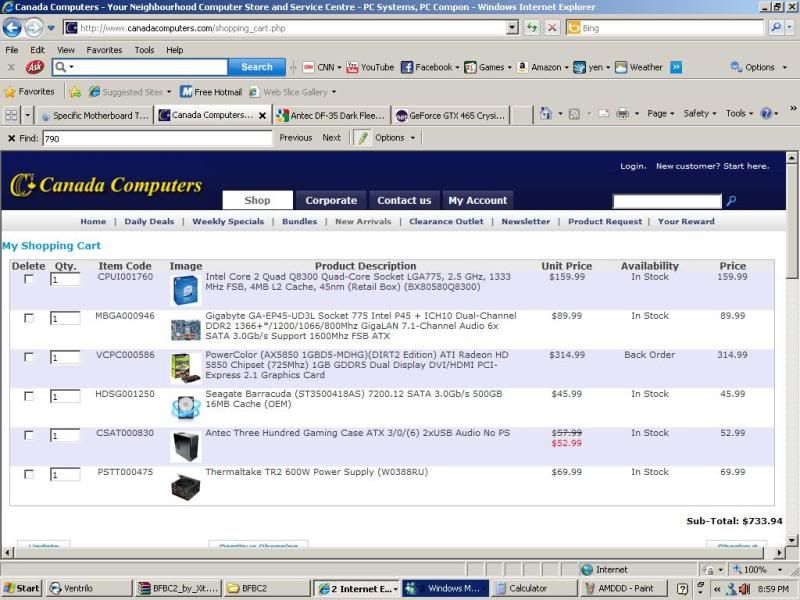Open the Amazon toolbar shortcut
800x600 pixels.
(x=542, y=67)
